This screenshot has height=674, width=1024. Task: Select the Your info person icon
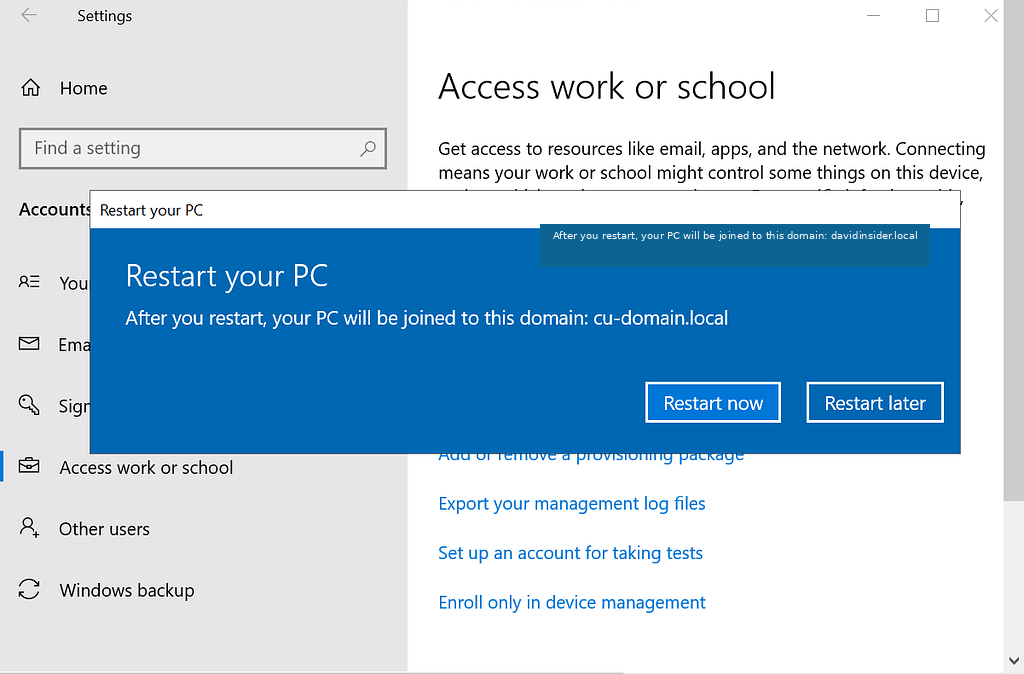[x=29, y=282]
